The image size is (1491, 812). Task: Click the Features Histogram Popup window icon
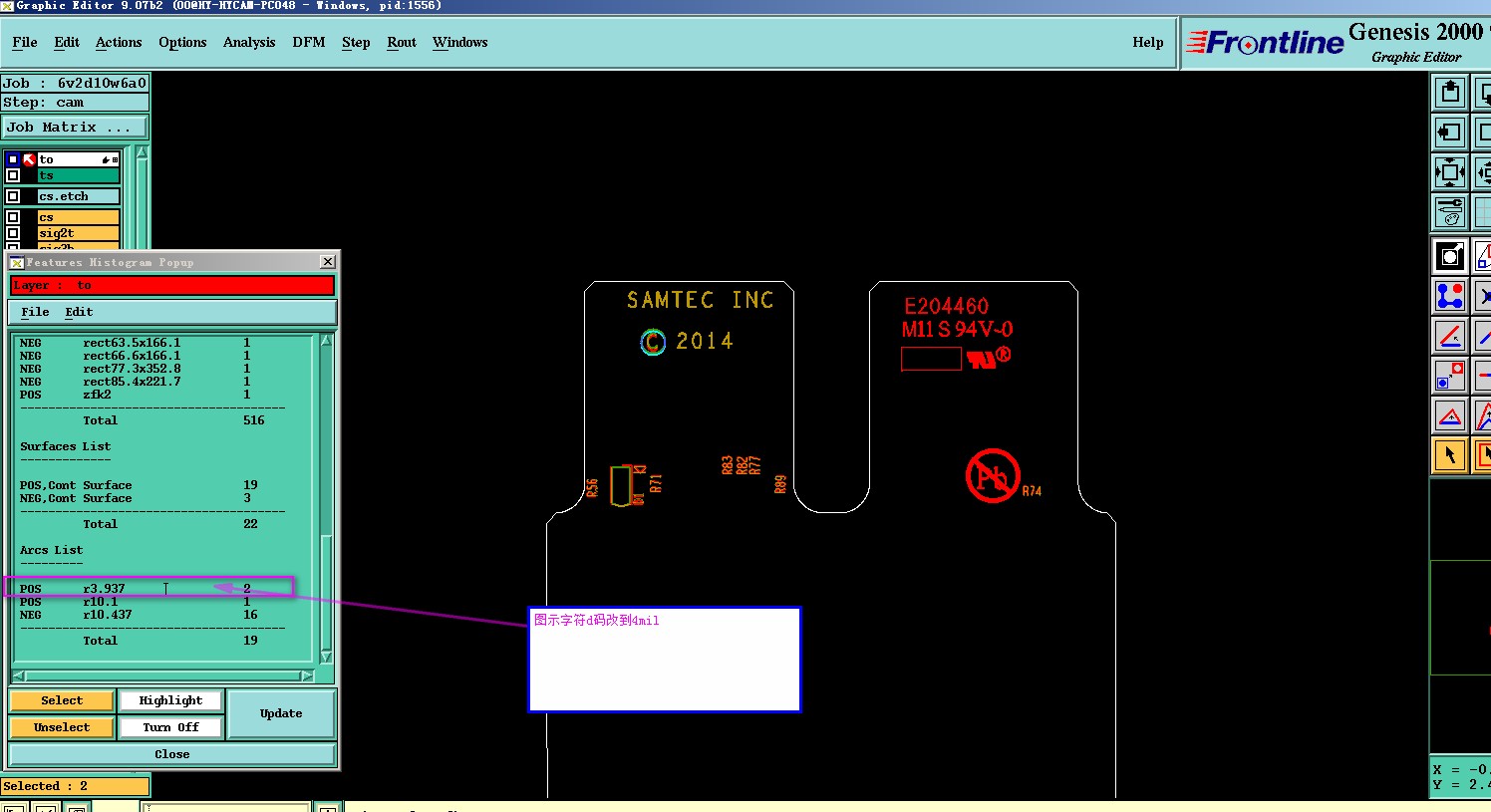(x=17, y=262)
